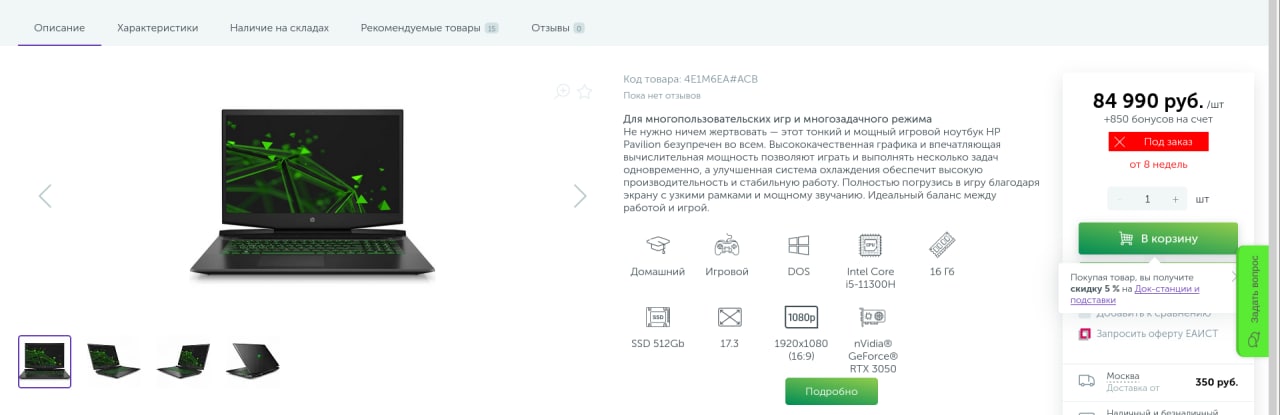Click the 16 Гб memory icon
Viewport: 1280px width, 415px height.
tap(941, 245)
